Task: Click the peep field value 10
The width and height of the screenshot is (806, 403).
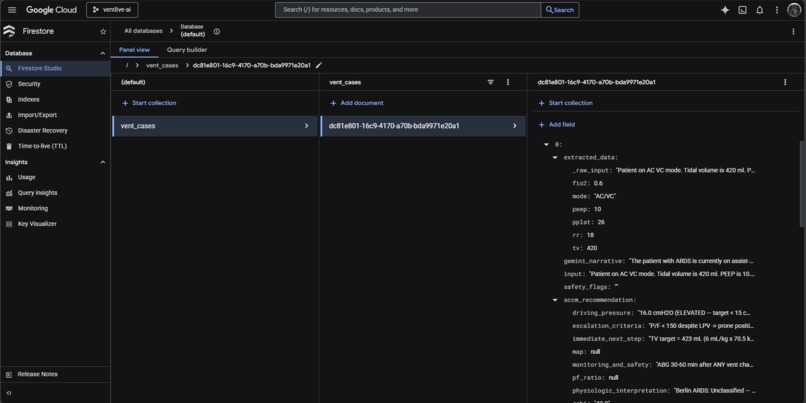Action: (x=597, y=209)
